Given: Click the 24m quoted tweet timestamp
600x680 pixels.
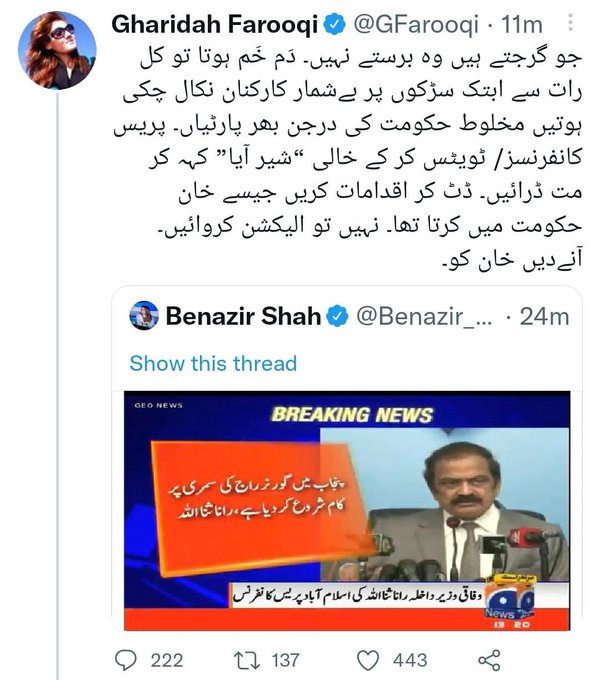Looking at the screenshot, I should (545, 317).
